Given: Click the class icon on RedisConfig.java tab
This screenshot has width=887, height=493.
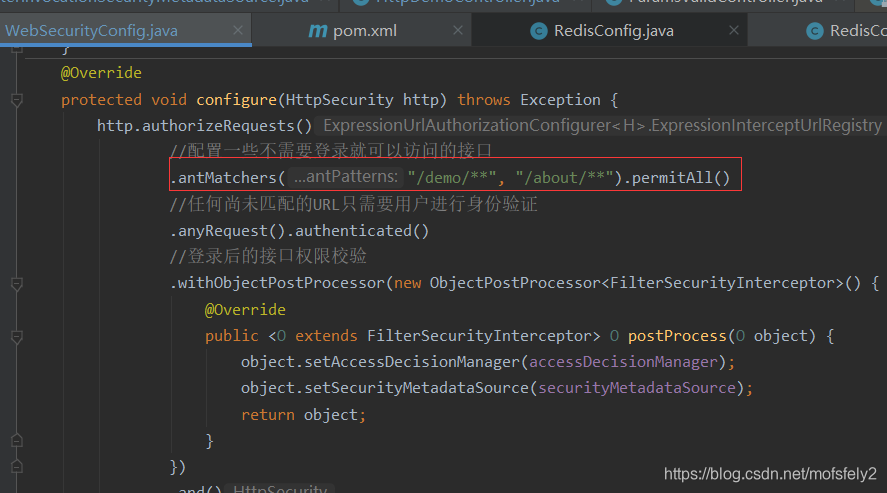Looking at the screenshot, I should [x=538, y=31].
